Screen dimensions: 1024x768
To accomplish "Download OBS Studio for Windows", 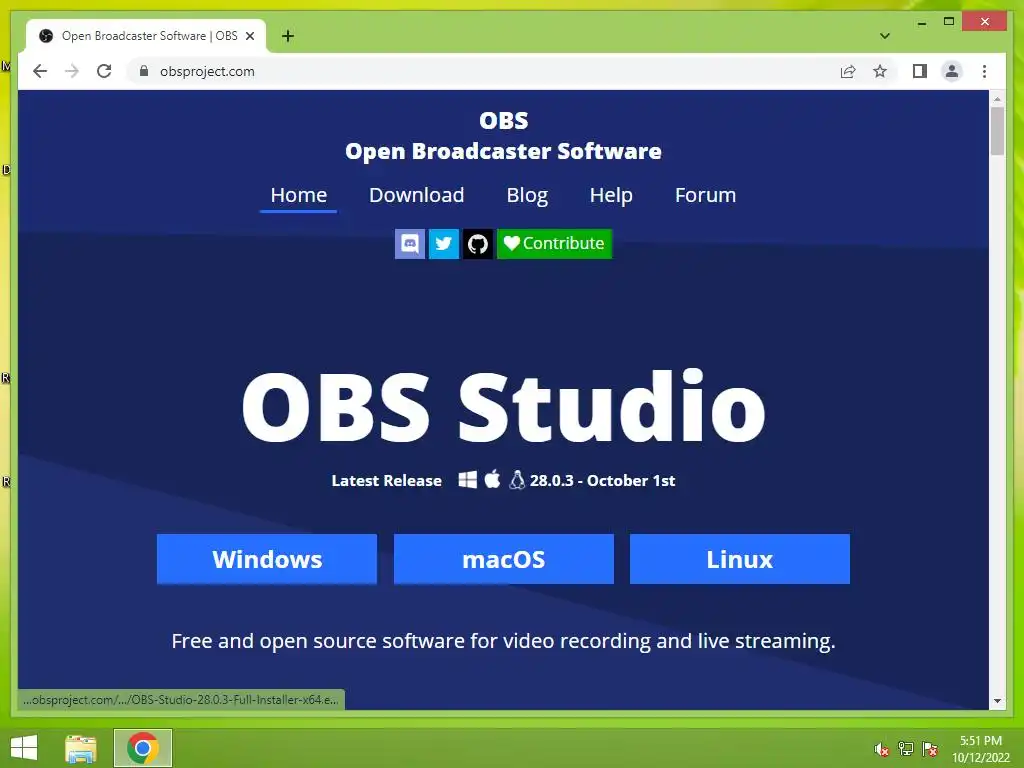I will coord(266,559).
